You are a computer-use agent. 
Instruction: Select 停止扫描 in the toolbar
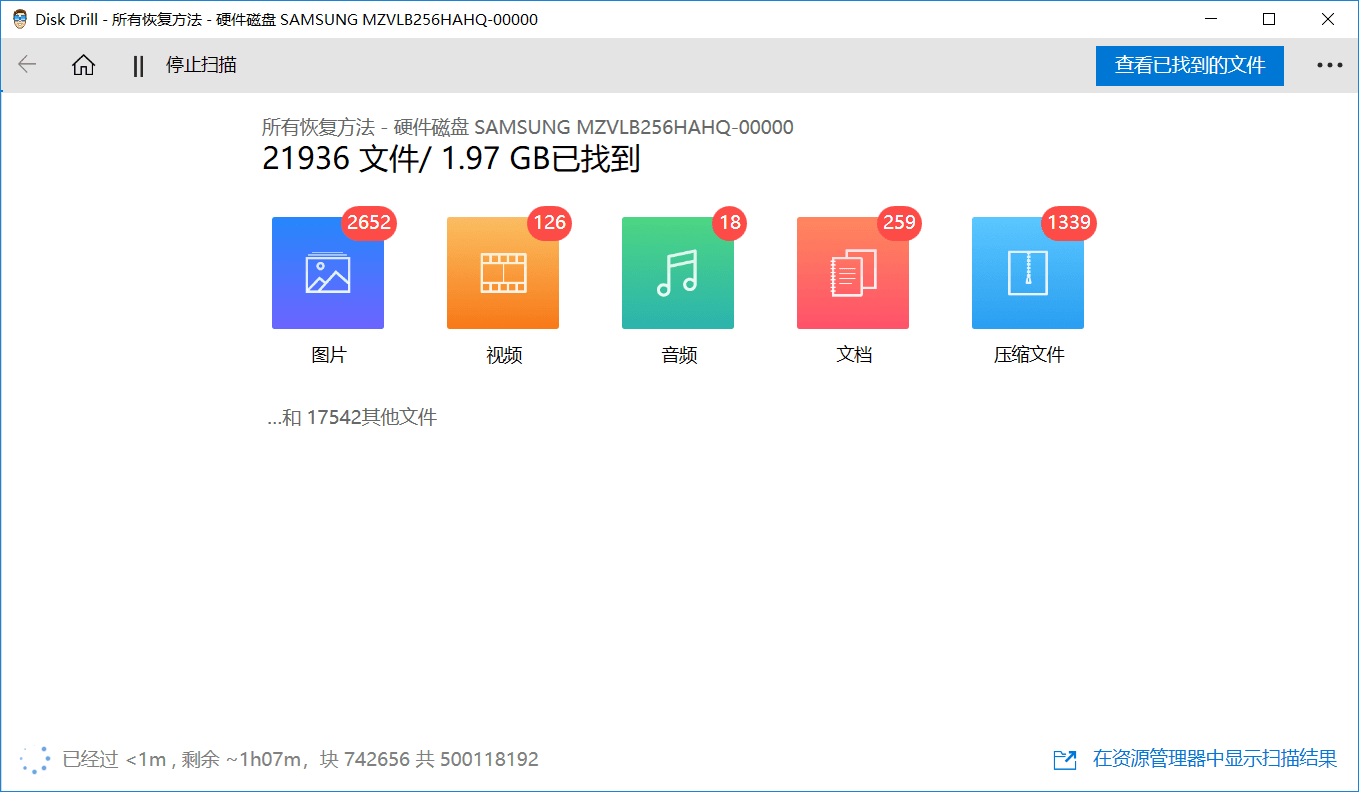tap(200, 64)
